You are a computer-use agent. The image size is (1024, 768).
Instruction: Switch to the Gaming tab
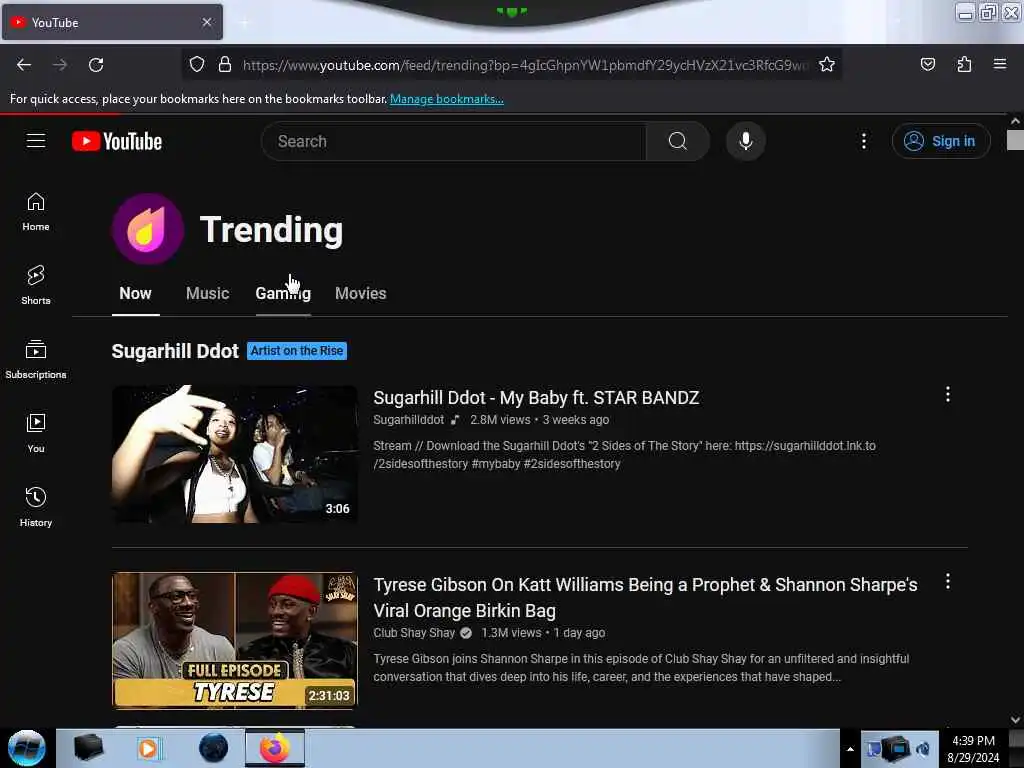(283, 293)
